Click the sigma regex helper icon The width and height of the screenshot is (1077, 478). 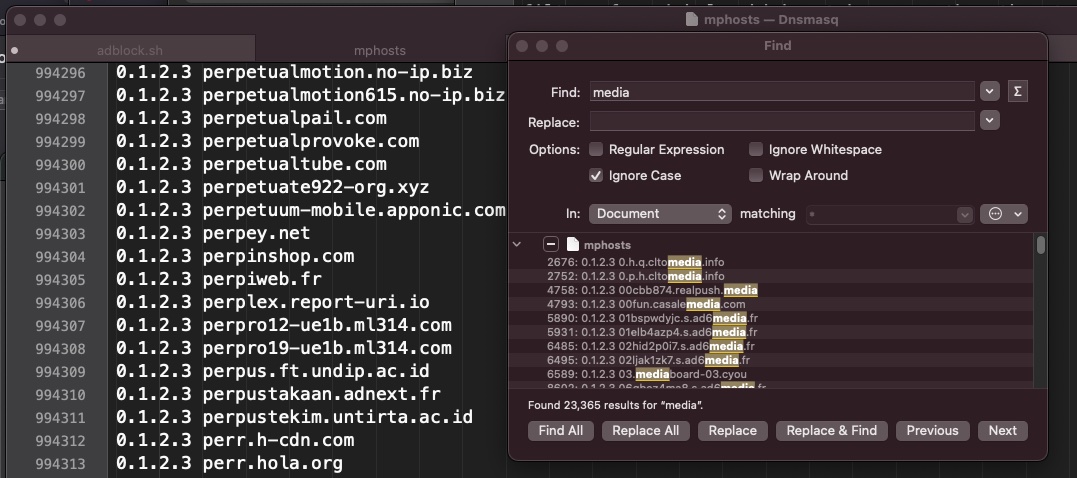click(1017, 91)
